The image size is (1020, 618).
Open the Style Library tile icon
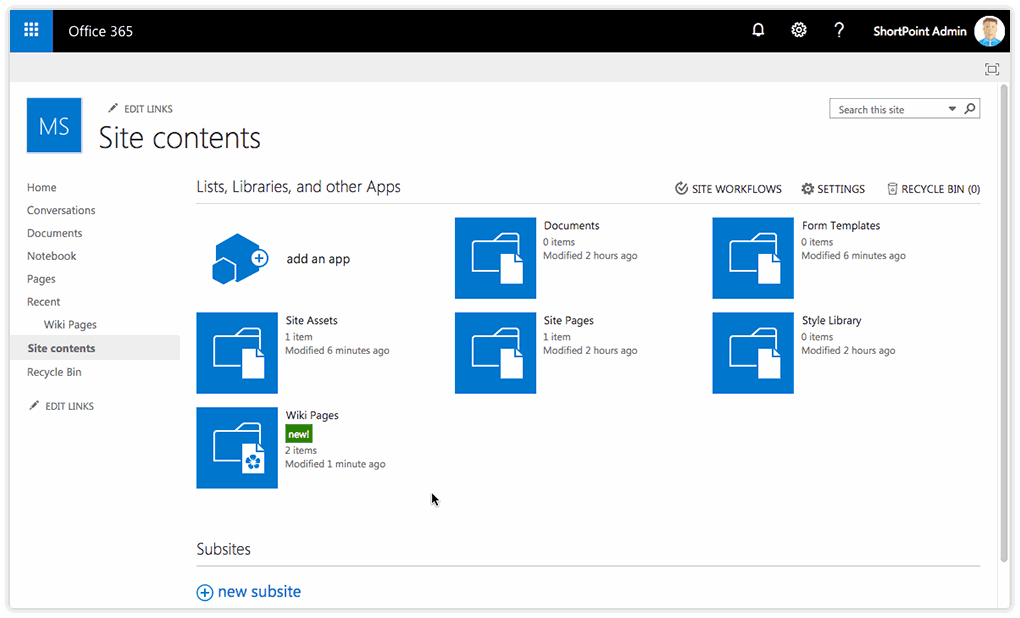[x=753, y=353]
